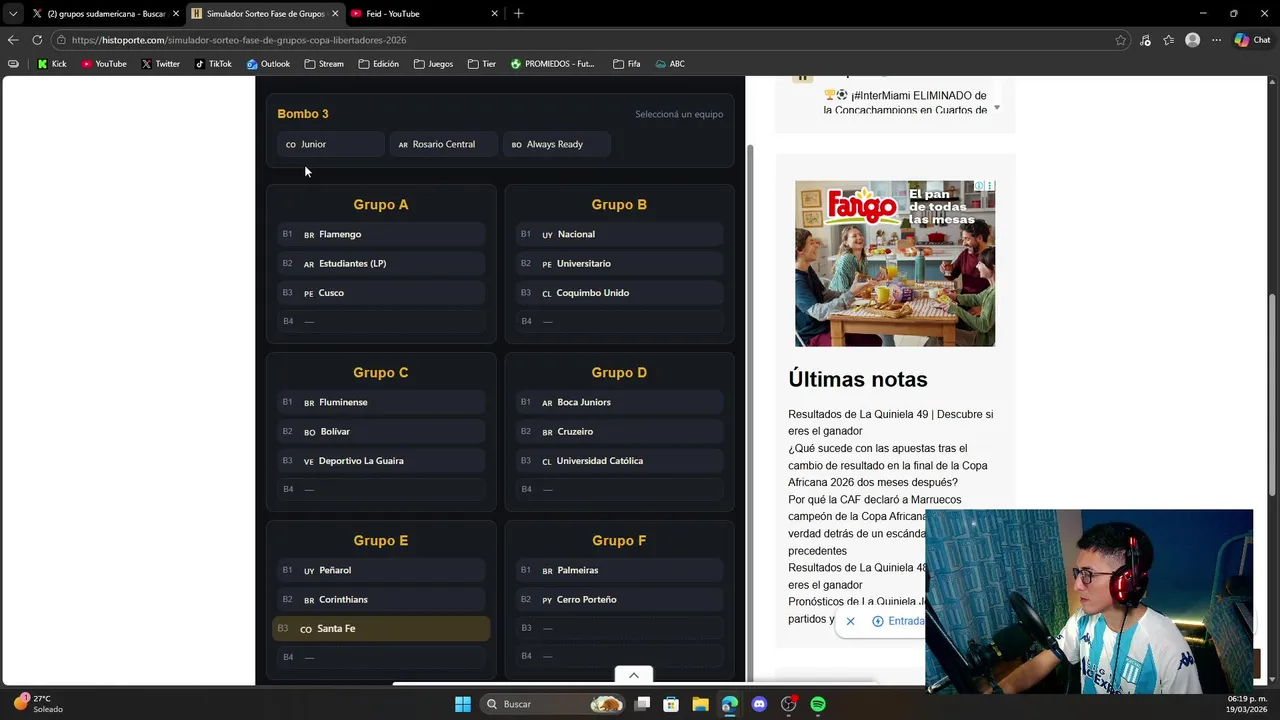Open Juegos bookmarks folder
The height and width of the screenshot is (720, 1280).
433,64
